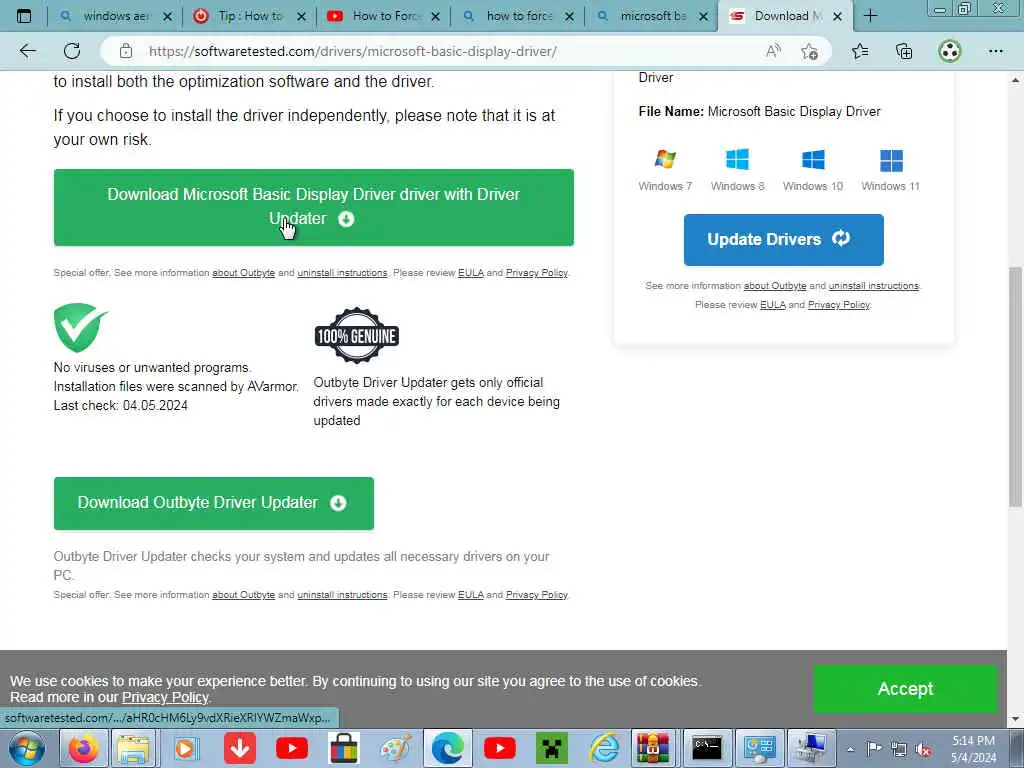Screen dimensions: 1024x768
Task: Open the taskbar clock showing 5:14 PM
Action: (x=973, y=749)
